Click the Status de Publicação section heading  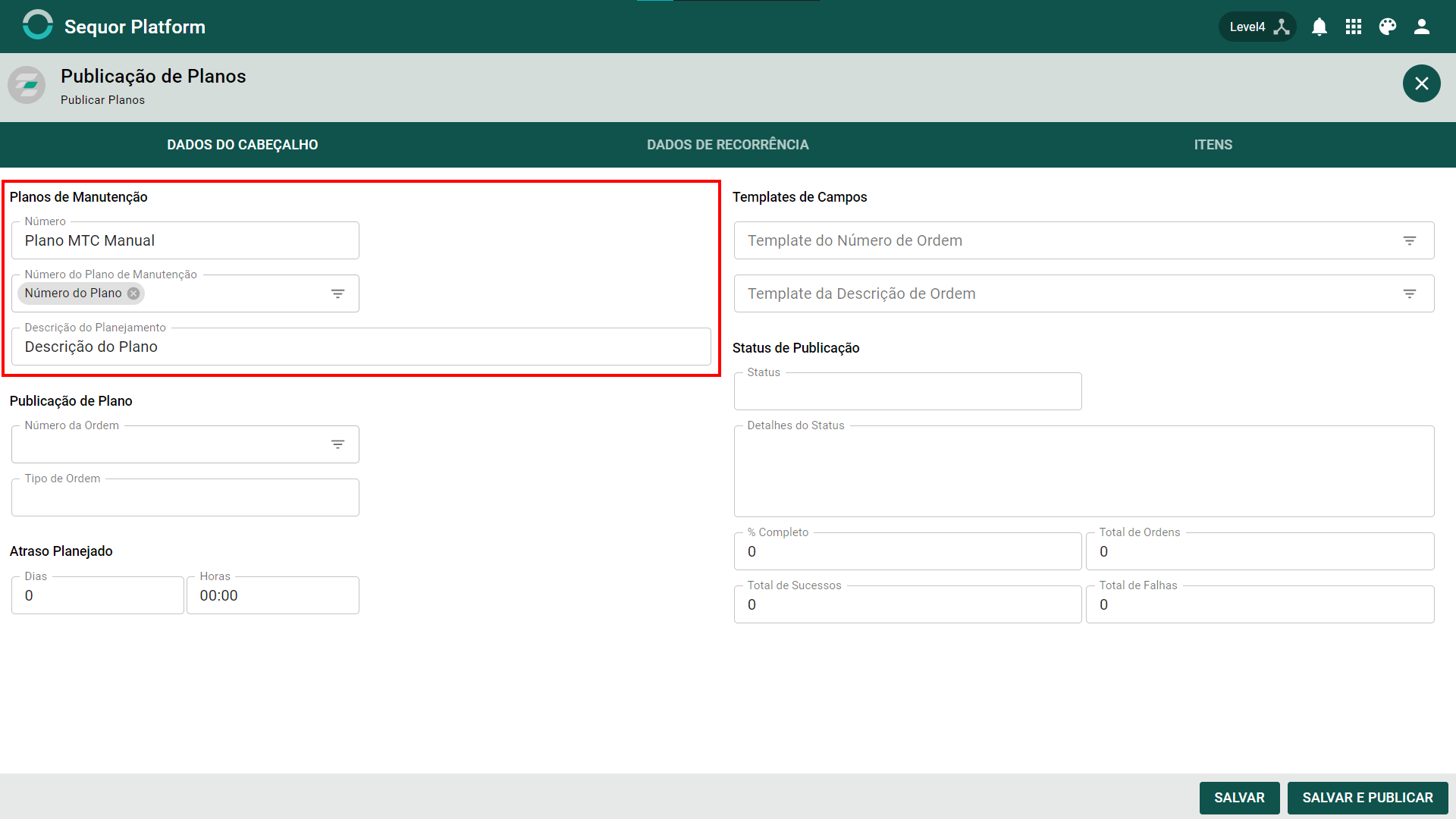pos(795,348)
